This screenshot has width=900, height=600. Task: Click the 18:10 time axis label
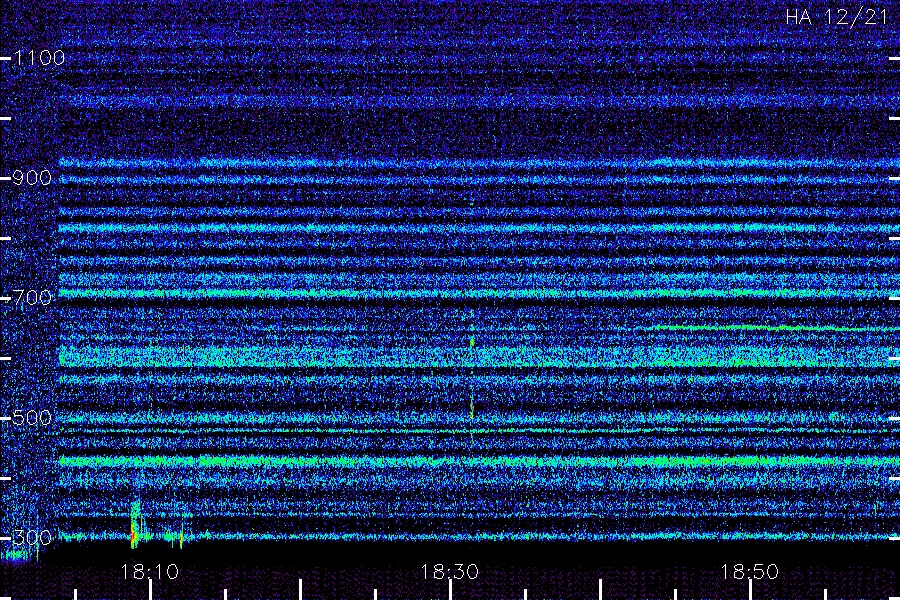pos(150,572)
